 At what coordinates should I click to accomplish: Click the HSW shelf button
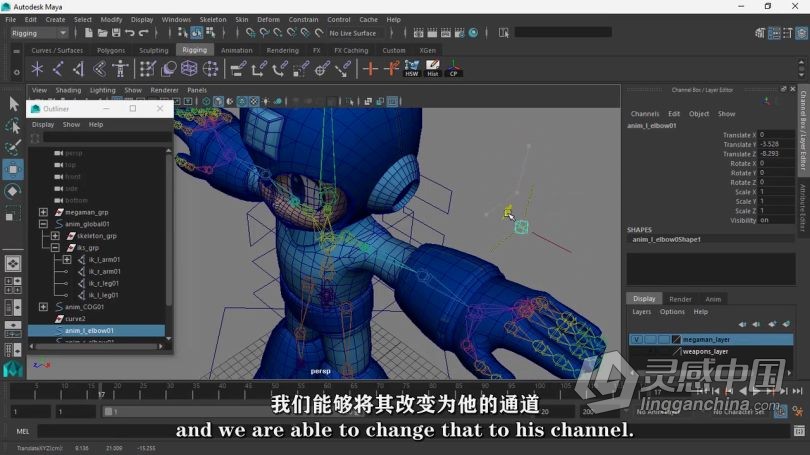click(x=412, y=68)
